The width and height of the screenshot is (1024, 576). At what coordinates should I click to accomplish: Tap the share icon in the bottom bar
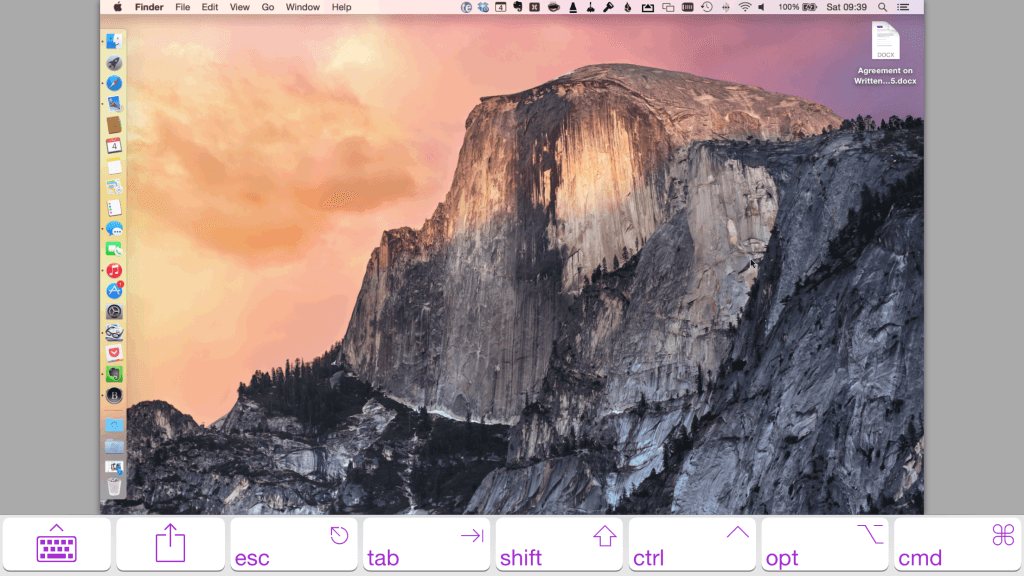[x=170, y=544]
